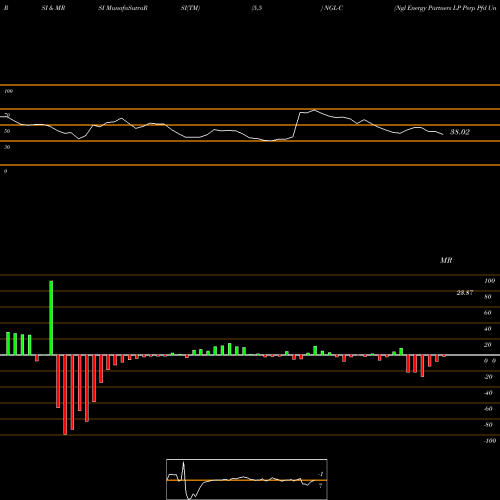Click the 'SI & MR' header text
Image resolution: width=500 pixels, height=500 pixels.
click(x=53, y=8)
